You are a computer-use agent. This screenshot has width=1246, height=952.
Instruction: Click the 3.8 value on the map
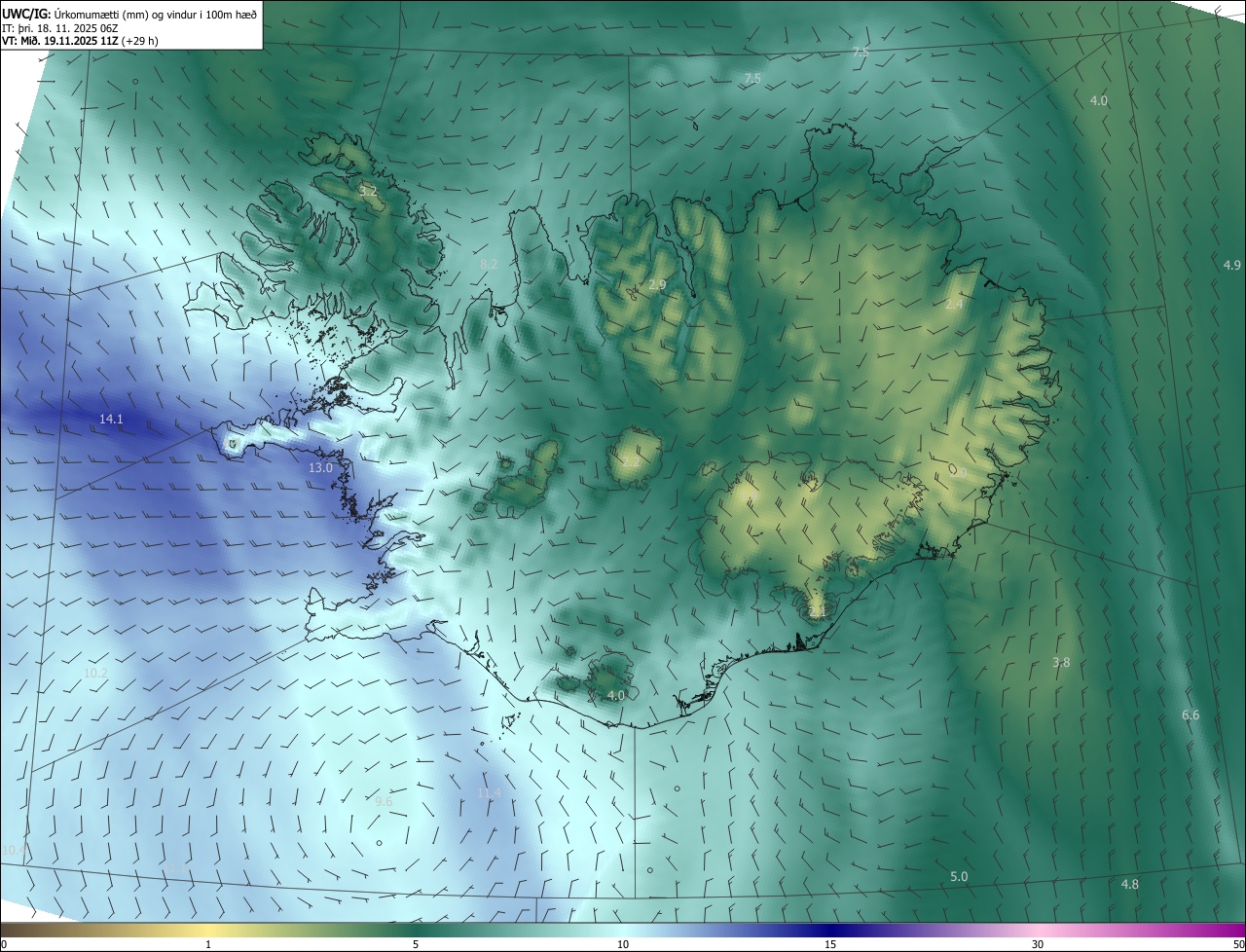click(x=1061, y=662)
